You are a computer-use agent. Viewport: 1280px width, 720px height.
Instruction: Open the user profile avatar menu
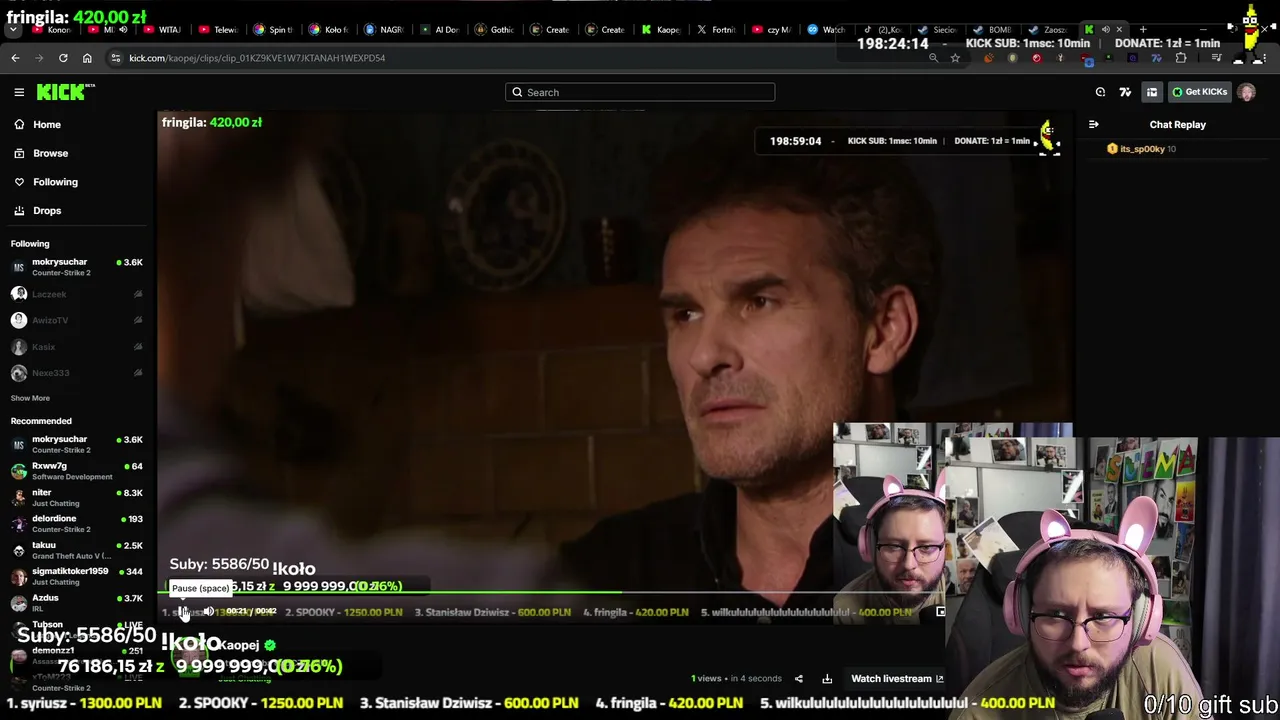1246,92
